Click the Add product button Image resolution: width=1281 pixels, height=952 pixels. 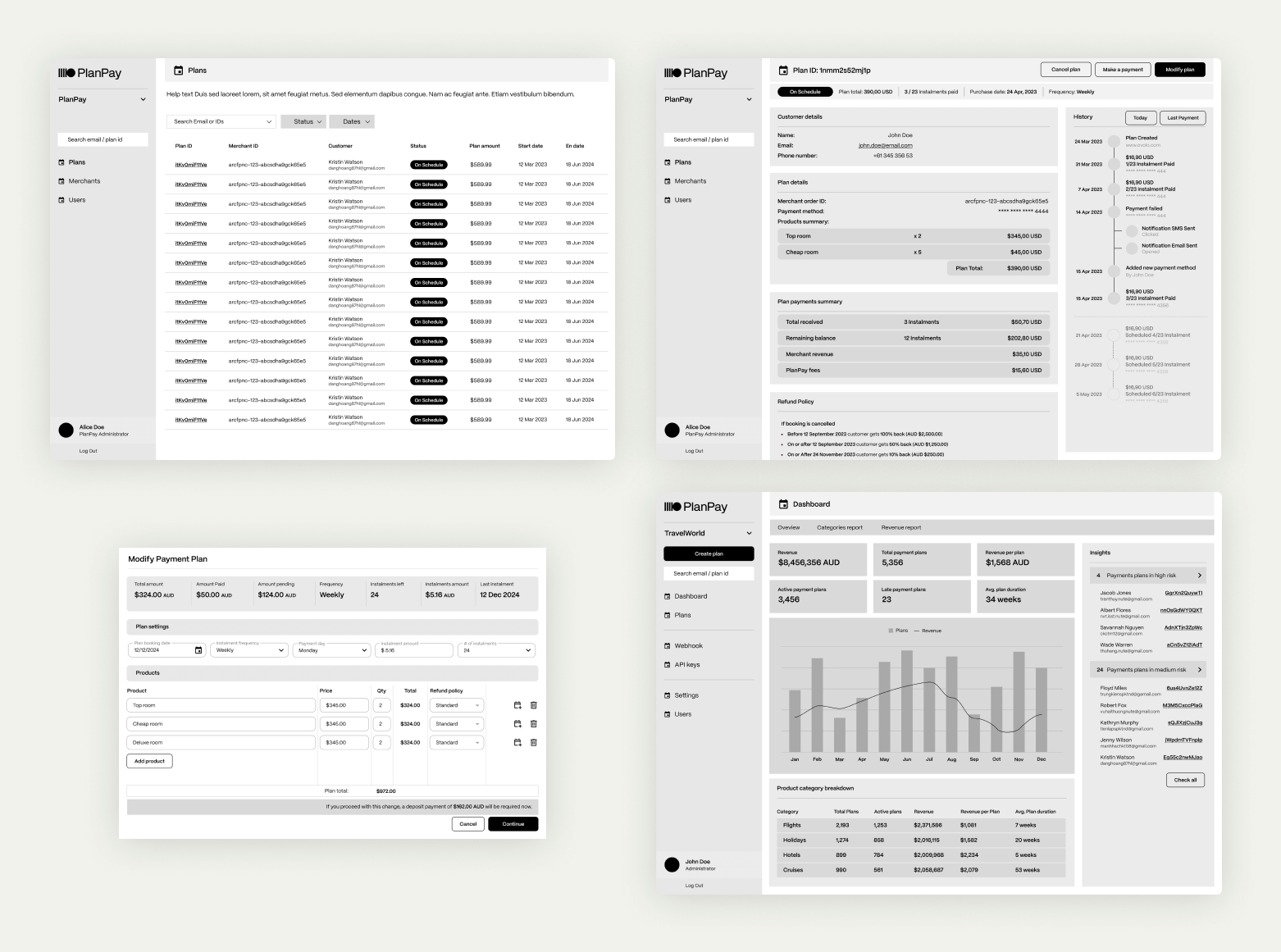[x=149, y=761]
